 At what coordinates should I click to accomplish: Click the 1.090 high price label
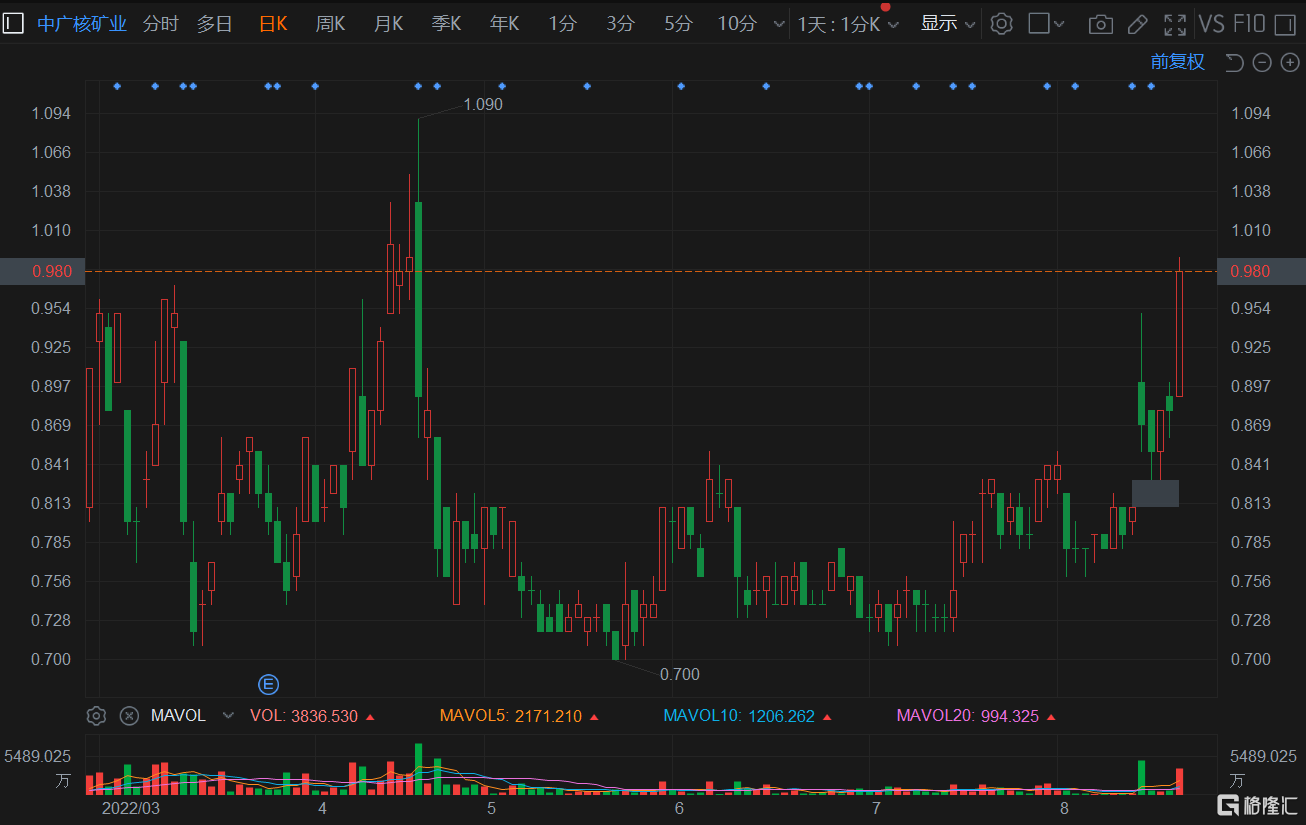pyautogui.click(x=483, y=104)
